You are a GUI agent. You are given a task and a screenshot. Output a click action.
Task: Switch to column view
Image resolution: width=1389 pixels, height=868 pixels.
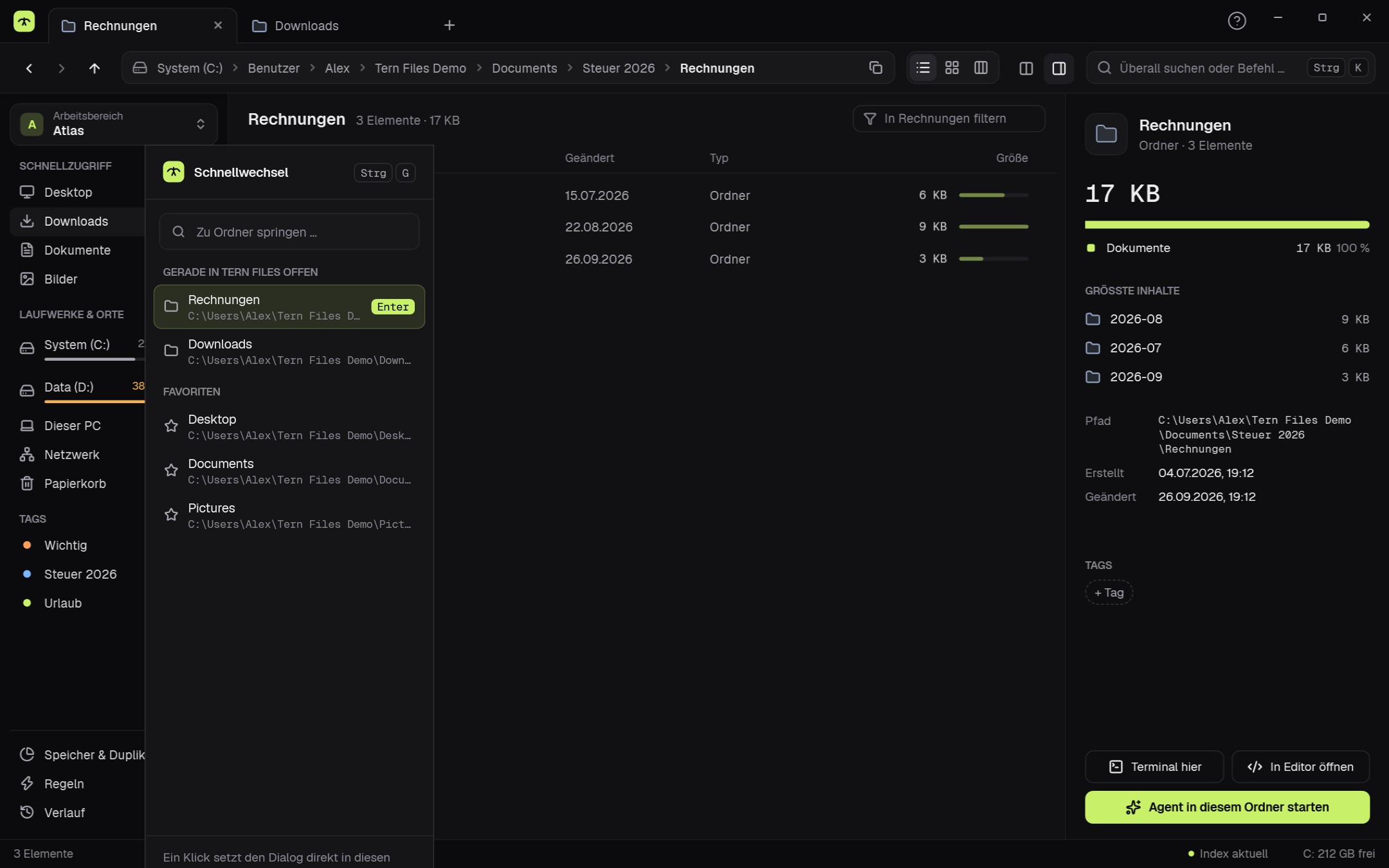tap(981, 68)
